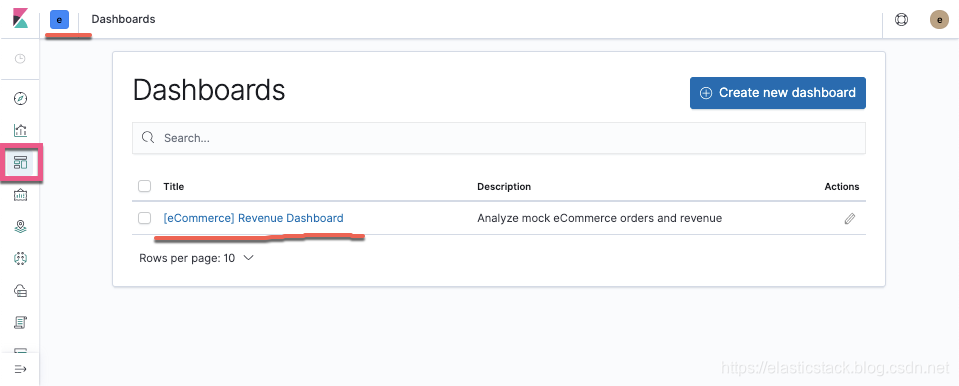This screenshot has width=959, height=386.
Task: Click the large Dashboards page heading
Action: coord(209,90)
